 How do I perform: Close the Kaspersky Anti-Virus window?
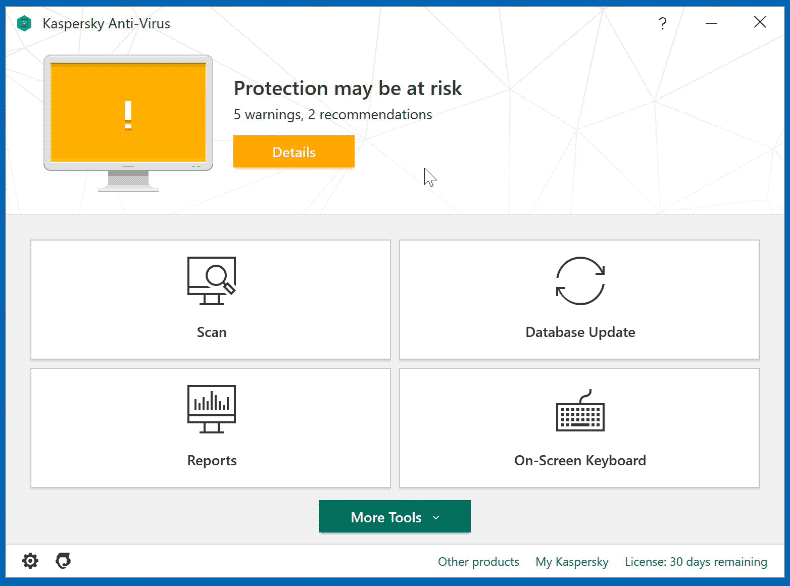click(x=760, y=22)
